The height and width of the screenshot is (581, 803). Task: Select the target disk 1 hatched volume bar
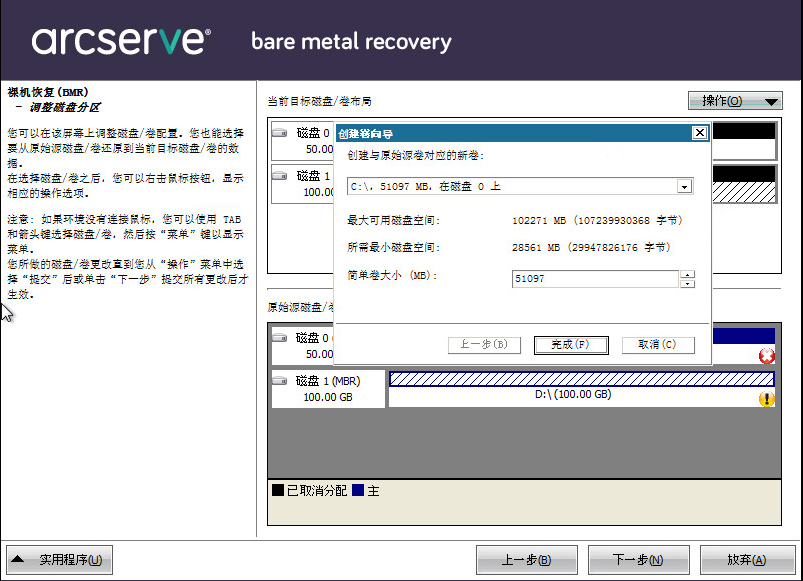click(744, 192)
